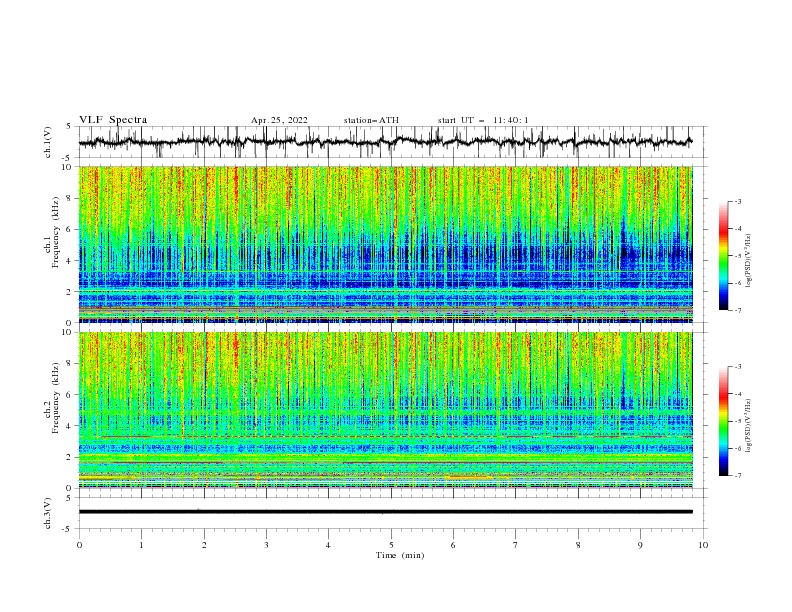Viewport: 792px width, 612px height.
Task: Click the "station=ATH" header text
Action: [371, 120]
